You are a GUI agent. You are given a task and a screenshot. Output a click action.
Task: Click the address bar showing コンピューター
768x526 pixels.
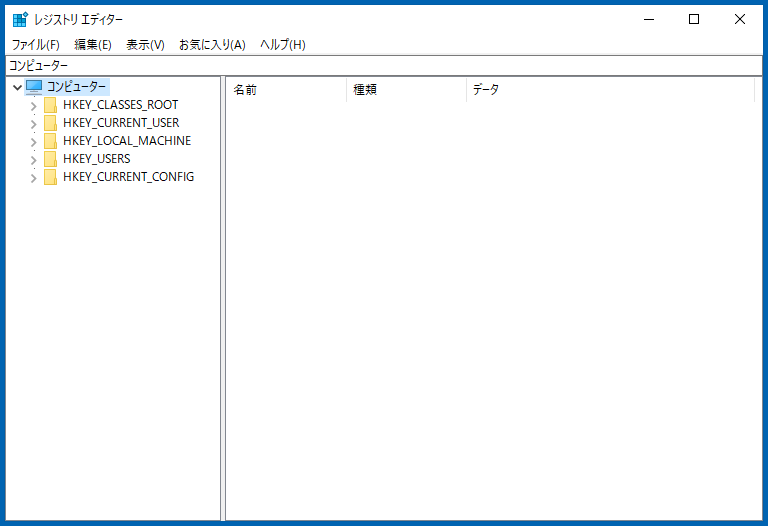pos(384,65)
